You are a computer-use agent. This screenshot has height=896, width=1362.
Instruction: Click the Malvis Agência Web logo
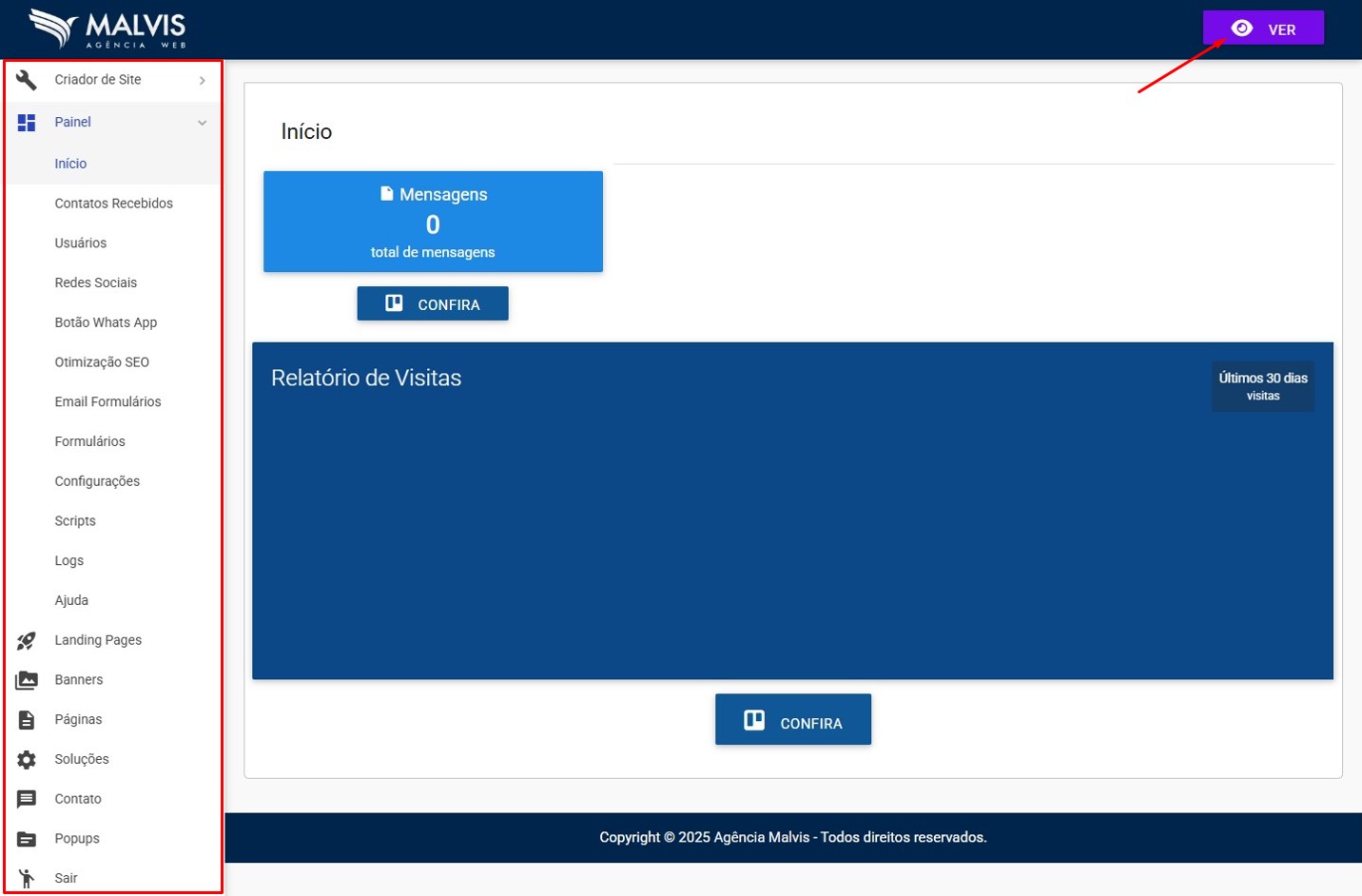click(x=107, y=29)
